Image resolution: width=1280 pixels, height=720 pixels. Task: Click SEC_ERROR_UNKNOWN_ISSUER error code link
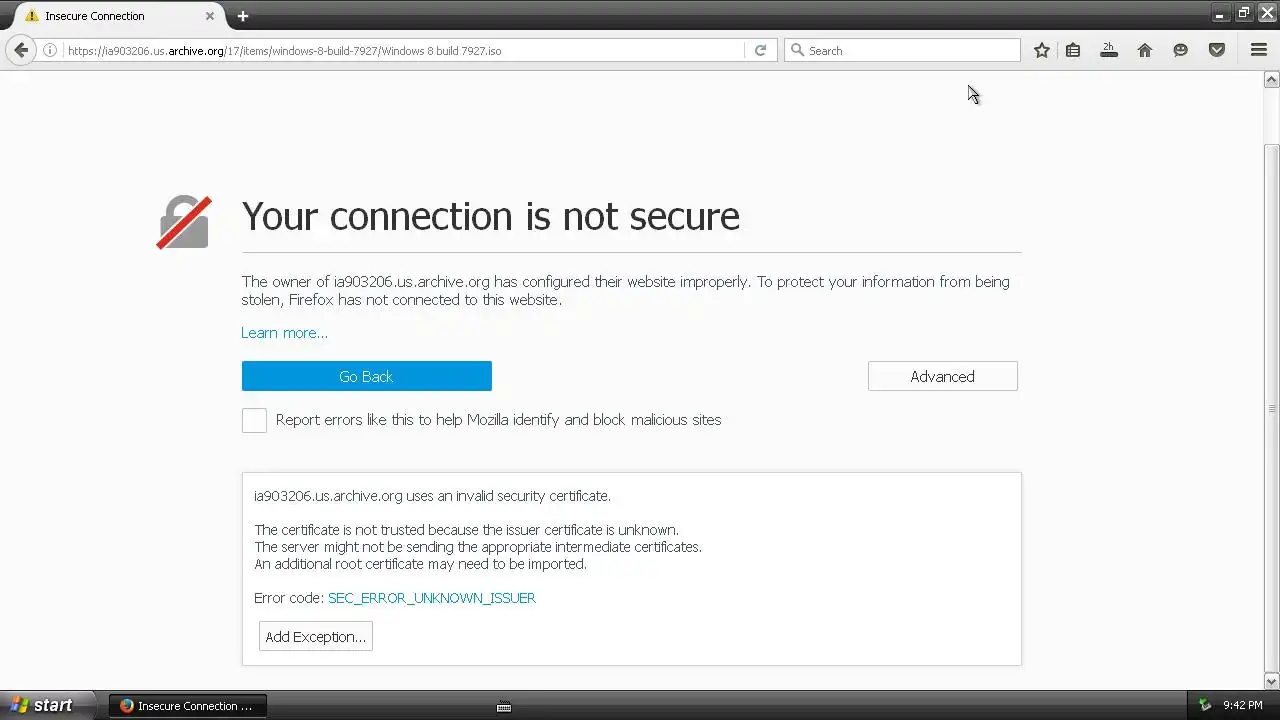click(x=431, y=598)
